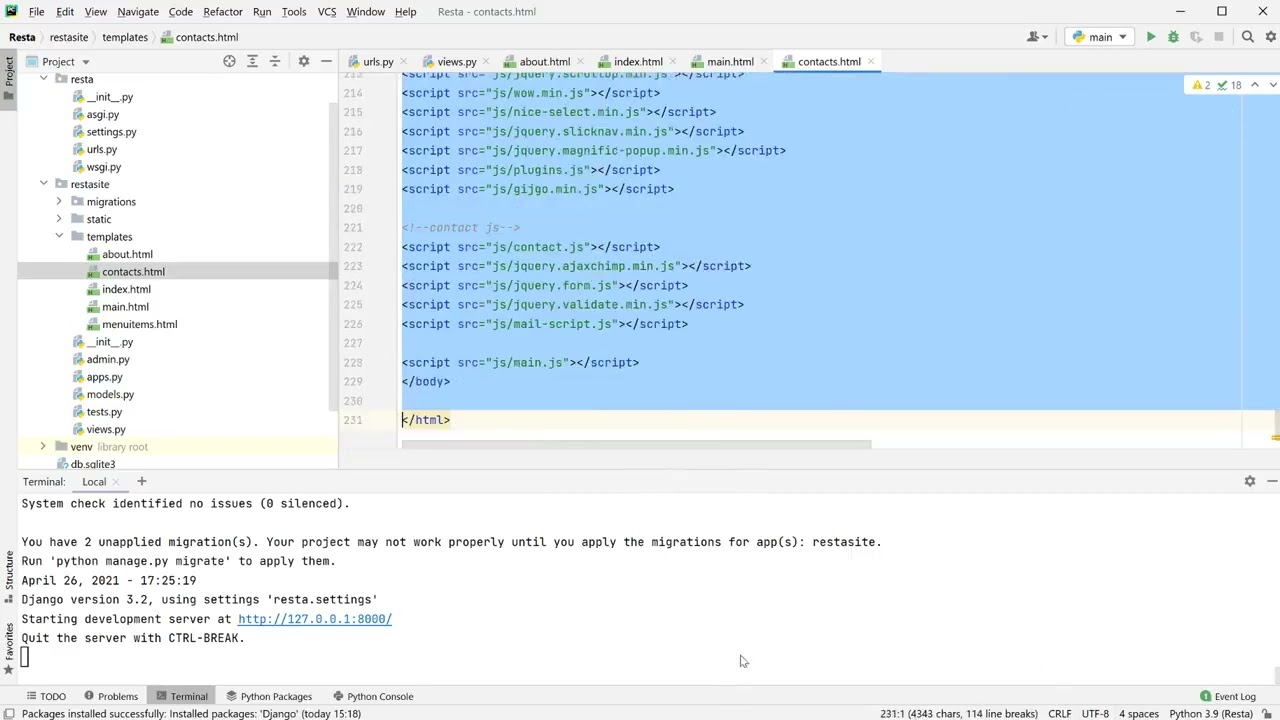
Task: Select Python 3.9 (Resta) interpreter
Action: (1211, 714)
